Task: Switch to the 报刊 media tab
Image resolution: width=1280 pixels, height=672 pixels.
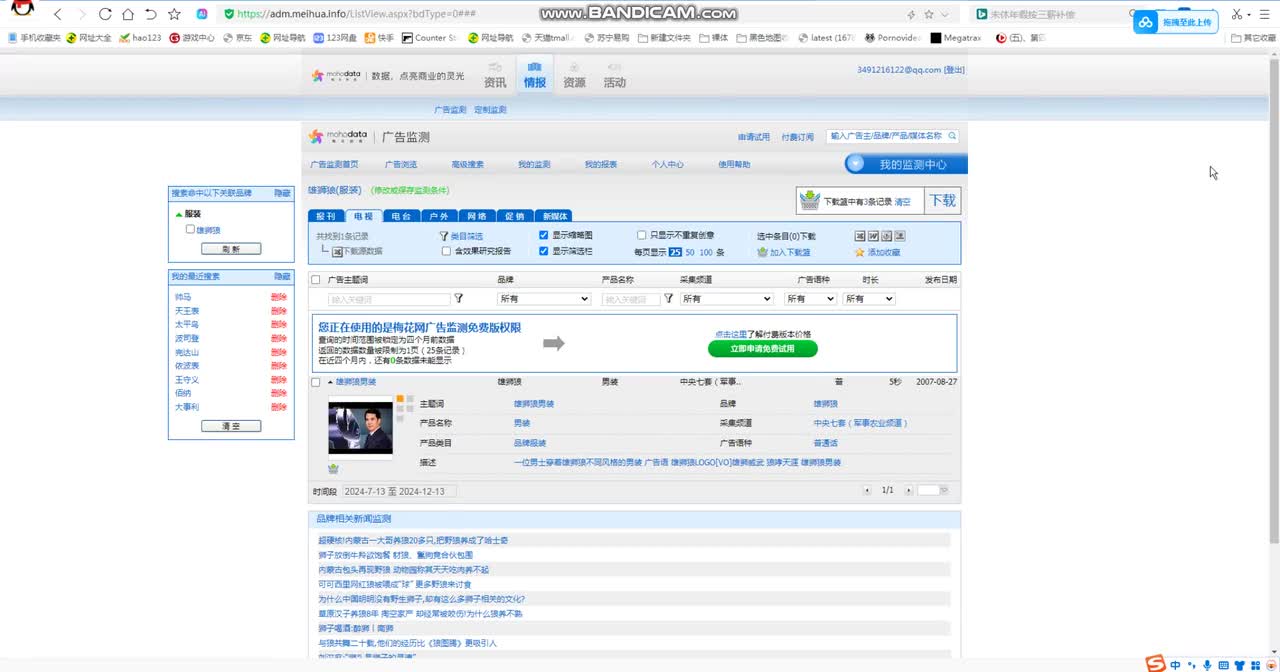Action: tap(326, 216)
